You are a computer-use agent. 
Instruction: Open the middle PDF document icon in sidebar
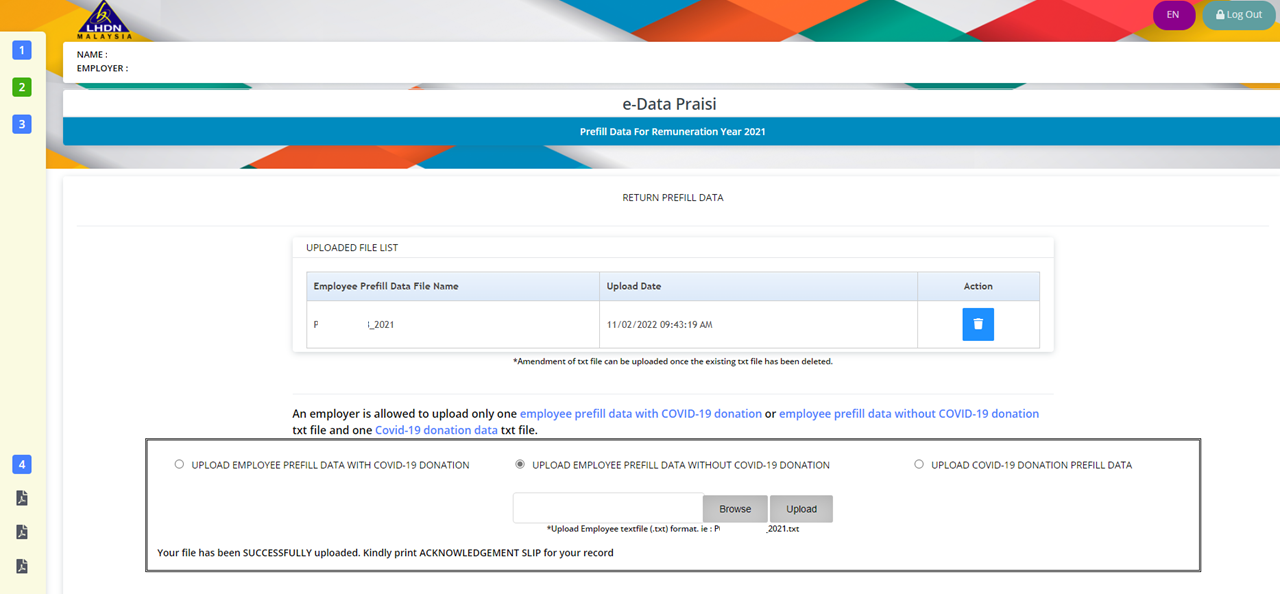coord(22,532)
